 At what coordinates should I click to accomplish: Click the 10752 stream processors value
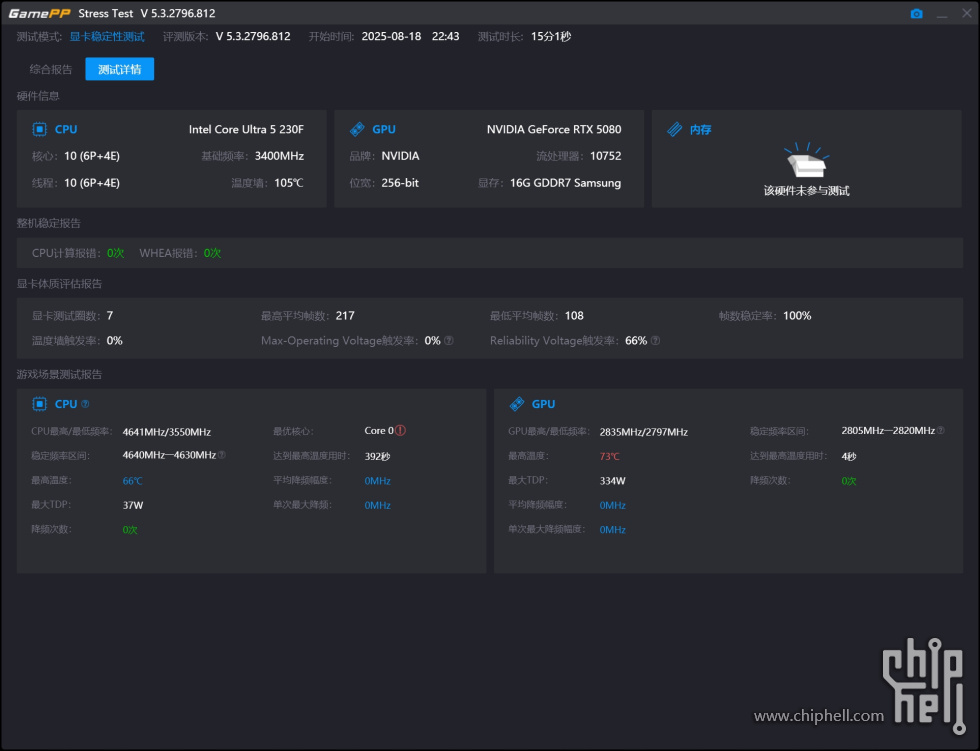pyautogui.click(x=606, y=156)
